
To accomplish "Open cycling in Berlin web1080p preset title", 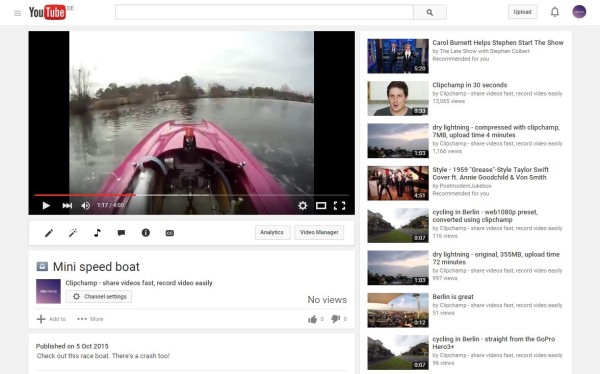I will point(485,216).
